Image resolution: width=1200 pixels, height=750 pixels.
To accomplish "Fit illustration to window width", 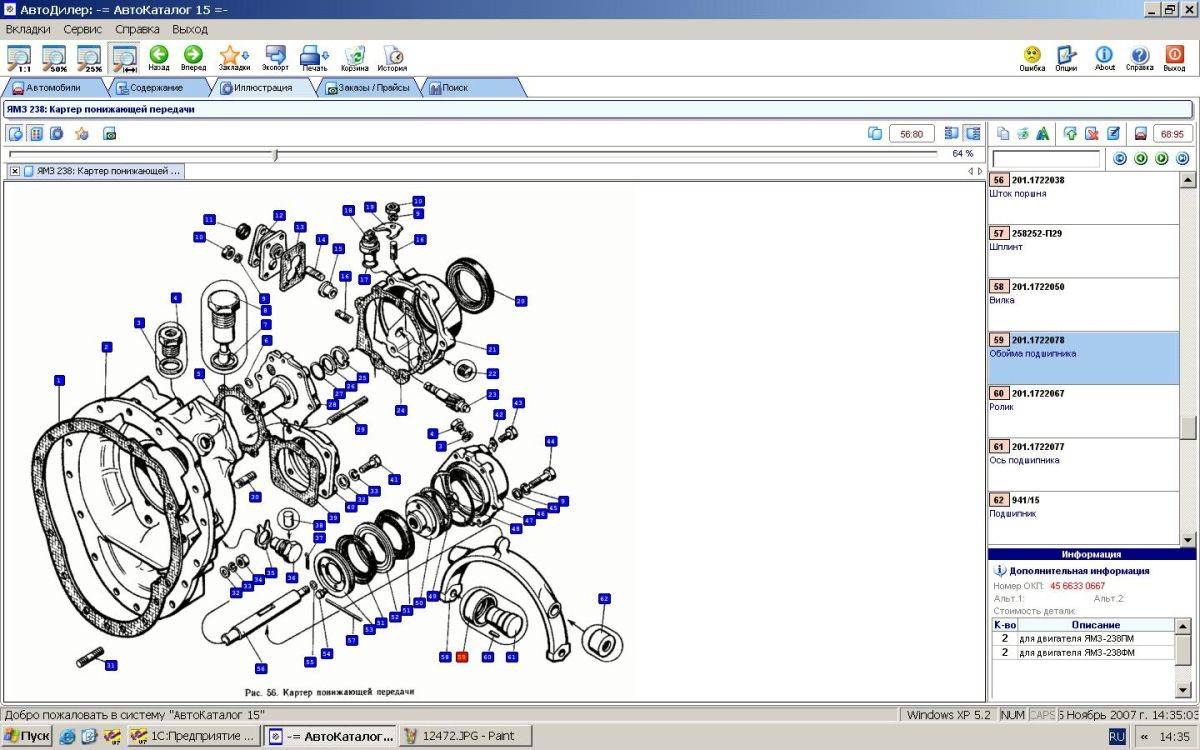I will point(125,58).
